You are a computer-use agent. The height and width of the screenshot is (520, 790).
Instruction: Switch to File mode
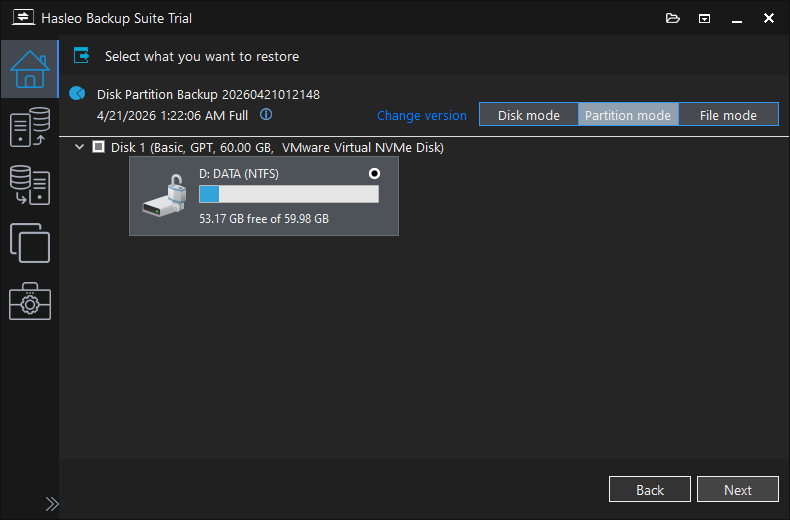728,115
